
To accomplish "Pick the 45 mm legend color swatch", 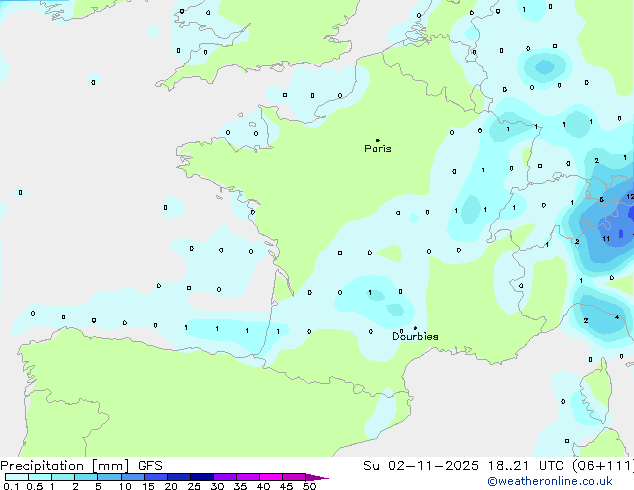I will pyautogui.click(x=294, y=477).
